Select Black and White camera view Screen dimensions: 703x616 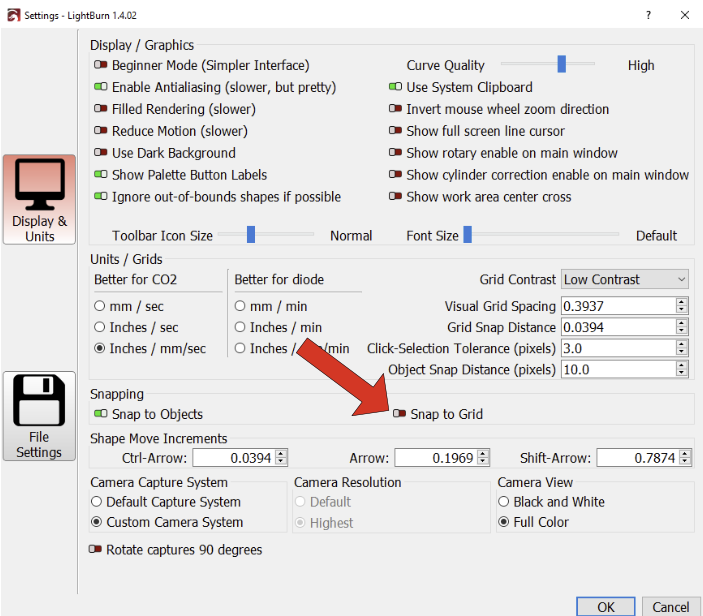(503, 501)
